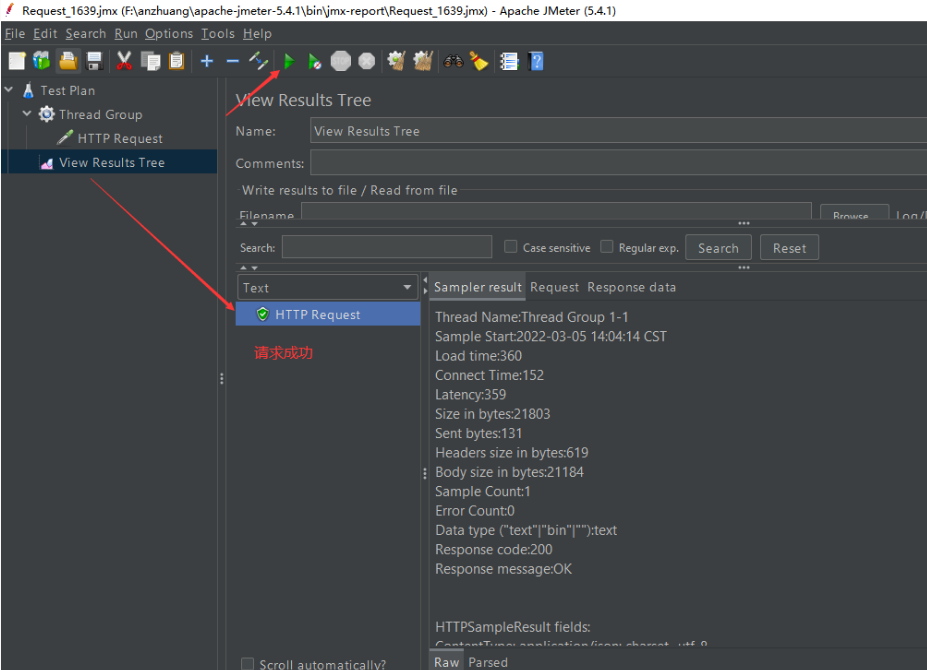Screen dimensions: 927x670
Task: Click the Response code:200 line
Action: (x=494, y=549)
